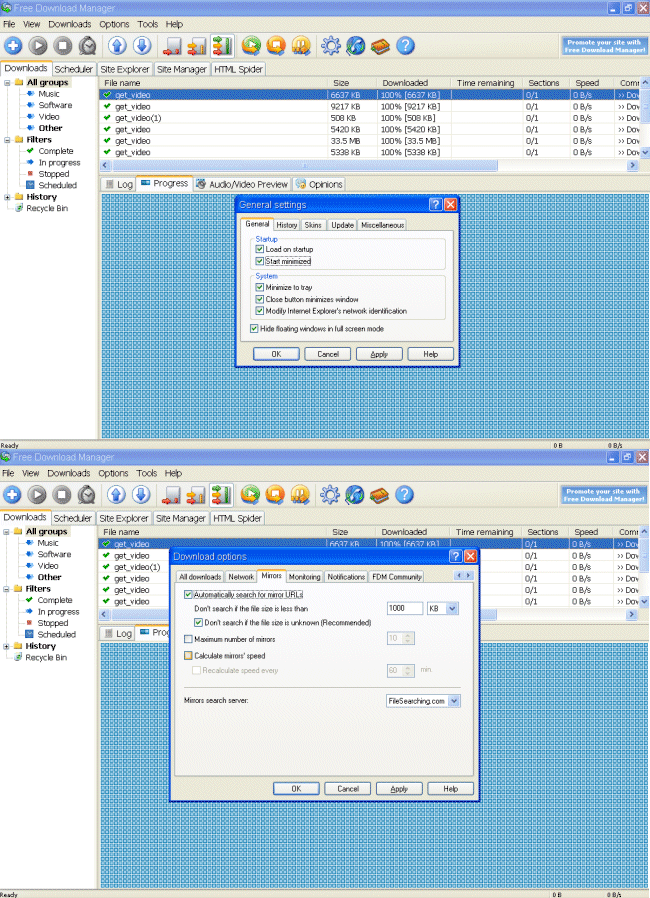Toggle Hide floating windows in full screen mode
This screenshot has height=898, width=650.
click(x=254, y=329)
